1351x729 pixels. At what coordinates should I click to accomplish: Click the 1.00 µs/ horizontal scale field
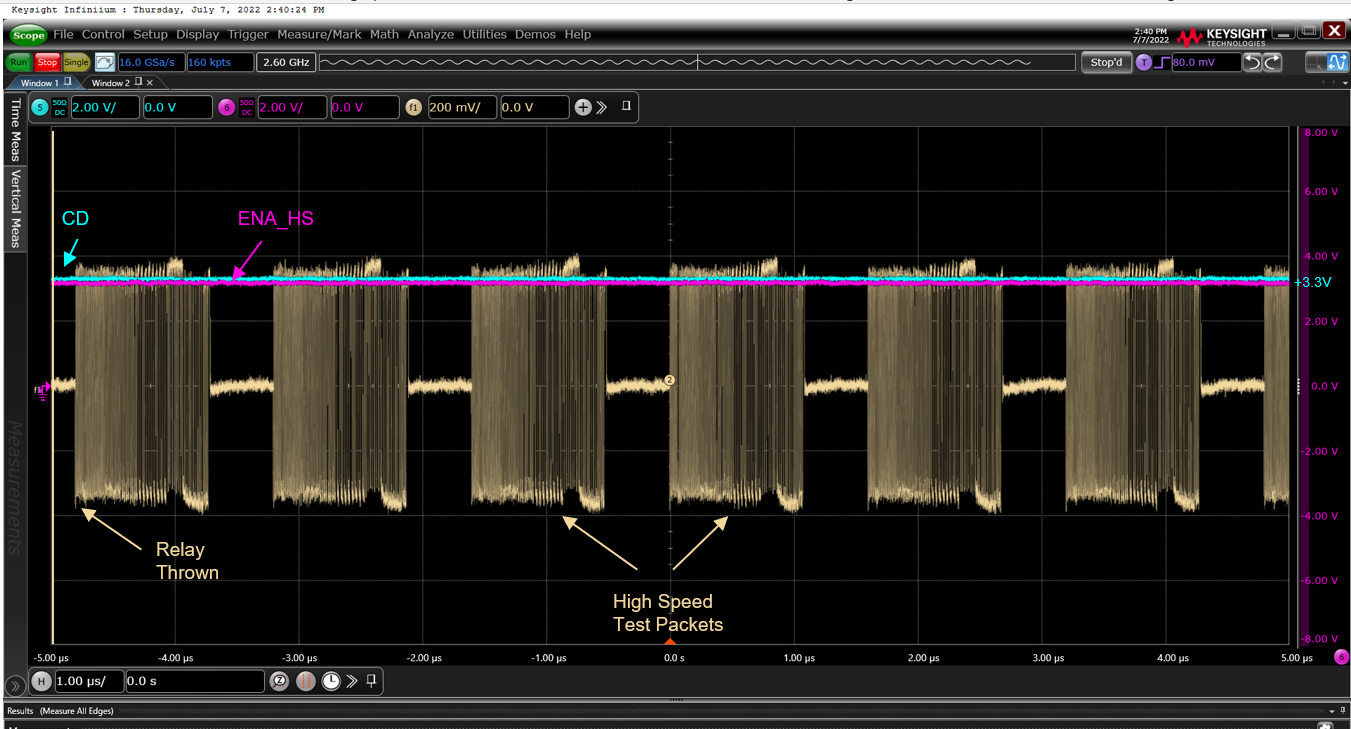[90, 681]
